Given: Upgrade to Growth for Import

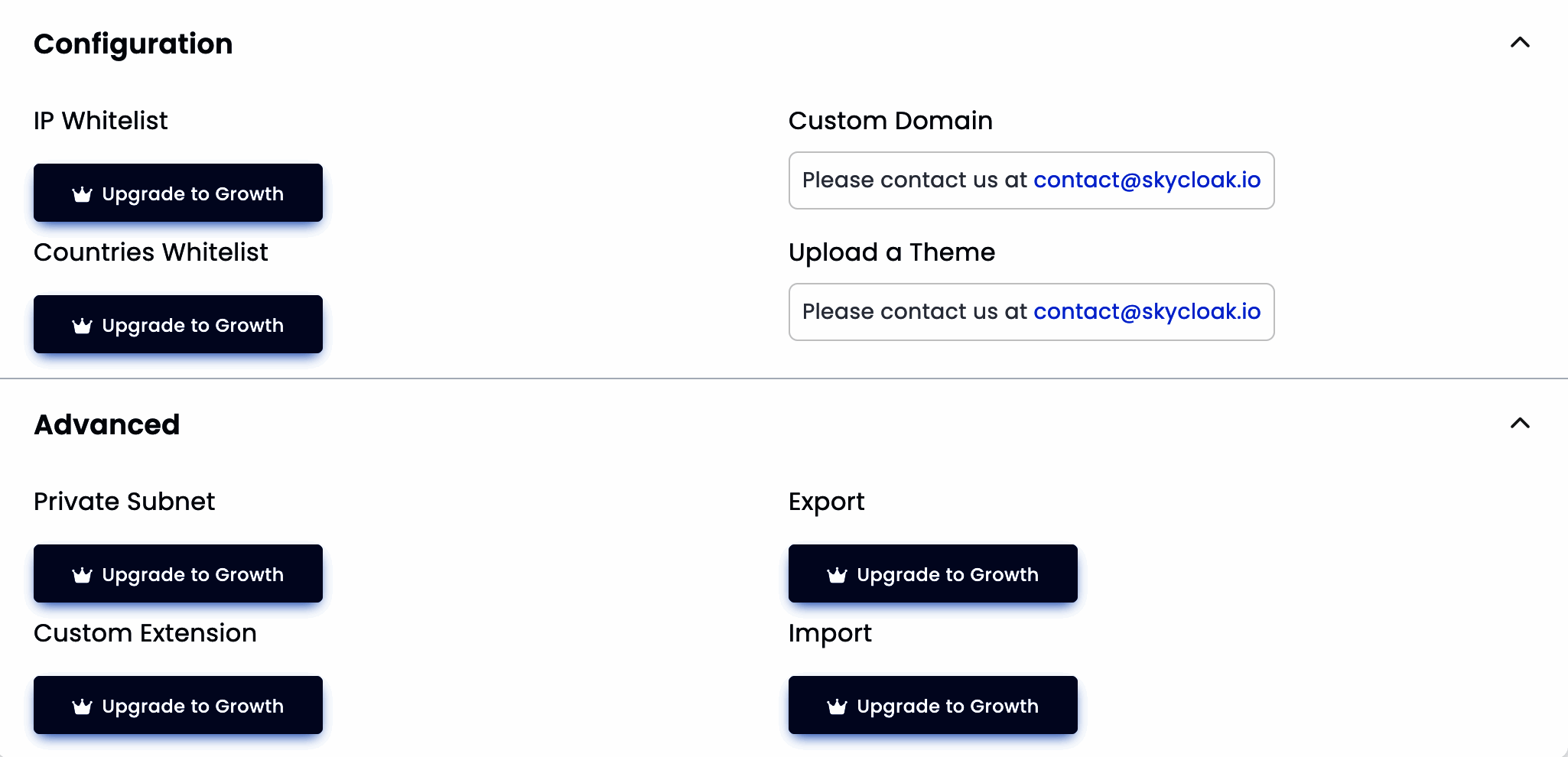Looking at the screenshot, I should (948, 706).
